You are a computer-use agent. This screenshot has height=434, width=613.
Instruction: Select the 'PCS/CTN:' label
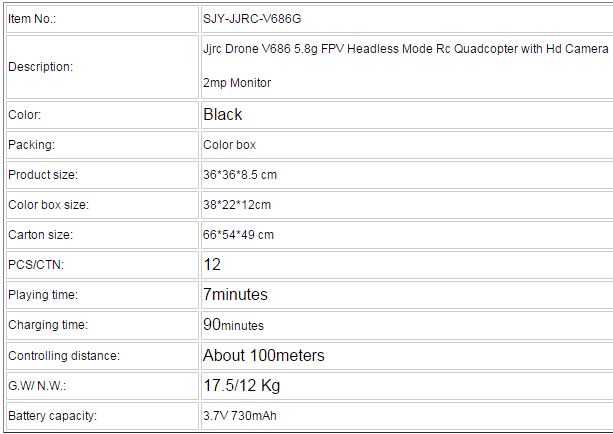[x=36, y=265]
